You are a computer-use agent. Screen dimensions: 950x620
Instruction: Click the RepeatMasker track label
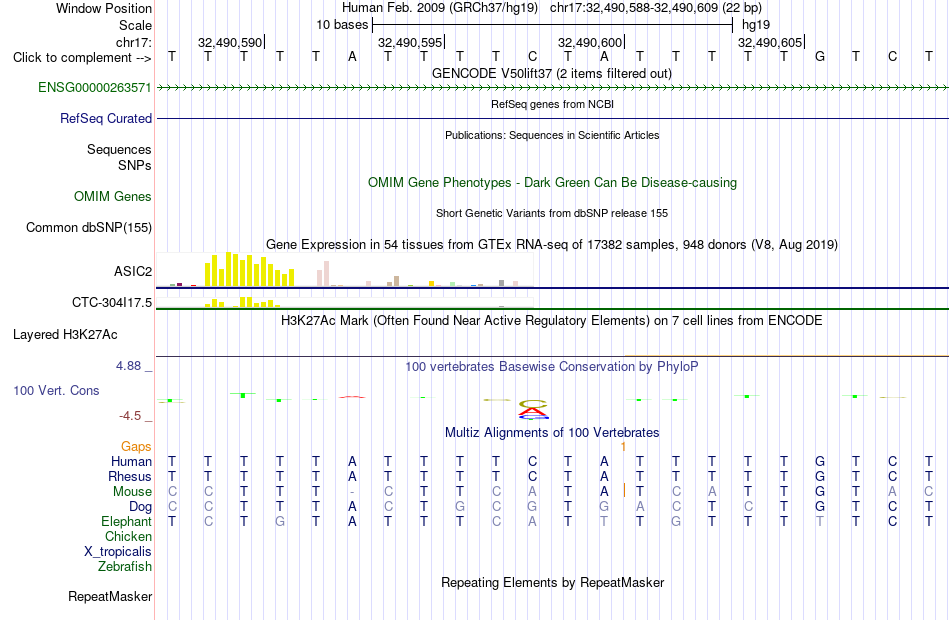(110, 596)
